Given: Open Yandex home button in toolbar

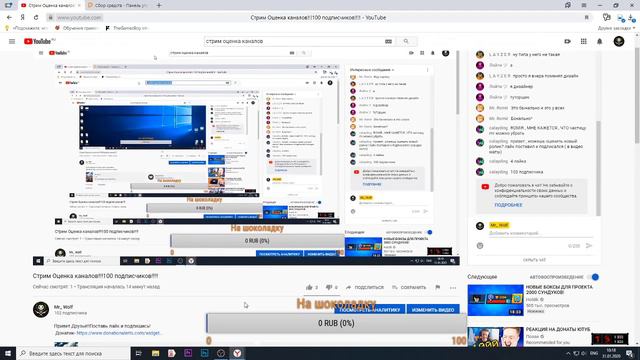Looking at the screenshot, I should [22, 18].
